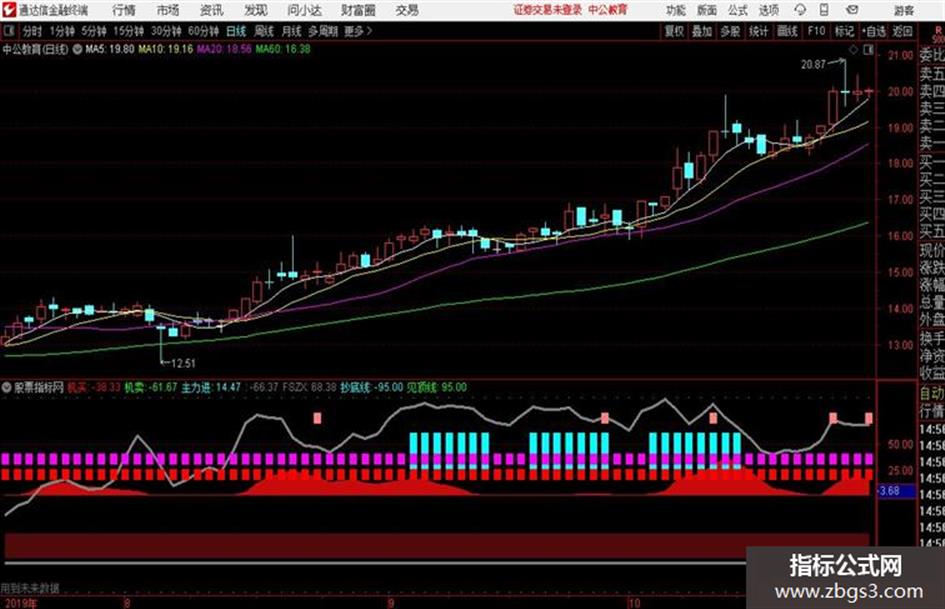Click the month 9 marker on time axis
The width and height of the screenshot is (945, 609).
point(391,603)
